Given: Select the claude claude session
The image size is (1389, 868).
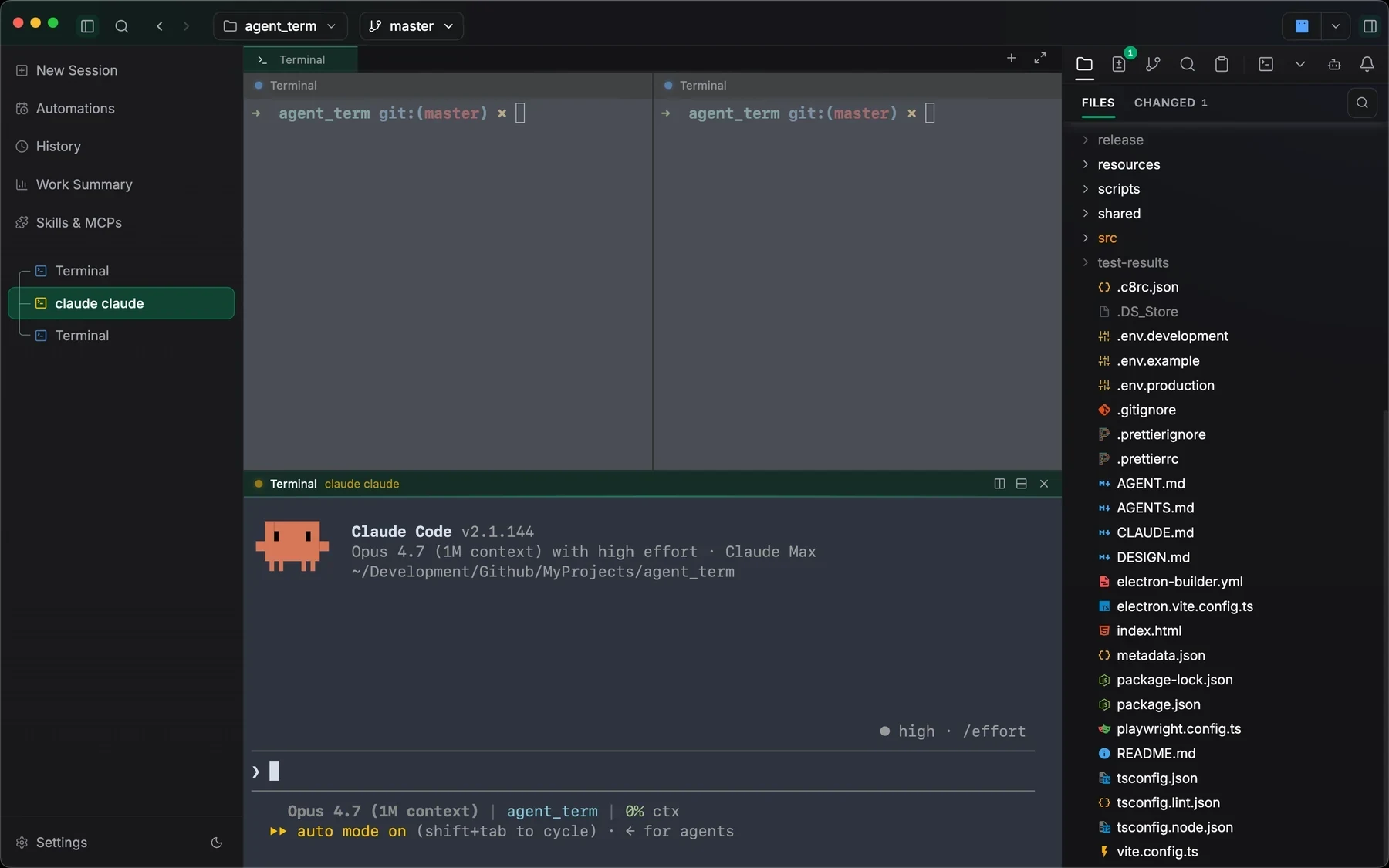Looking at the screenshot, I should [122, 303].
